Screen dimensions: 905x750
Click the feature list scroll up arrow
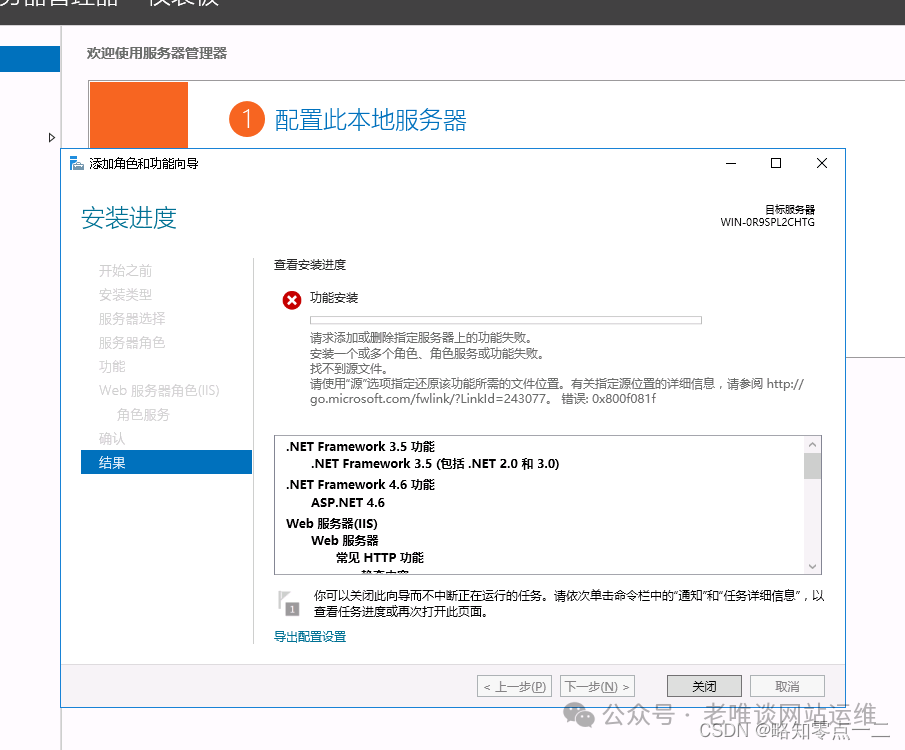pos(812,445)
